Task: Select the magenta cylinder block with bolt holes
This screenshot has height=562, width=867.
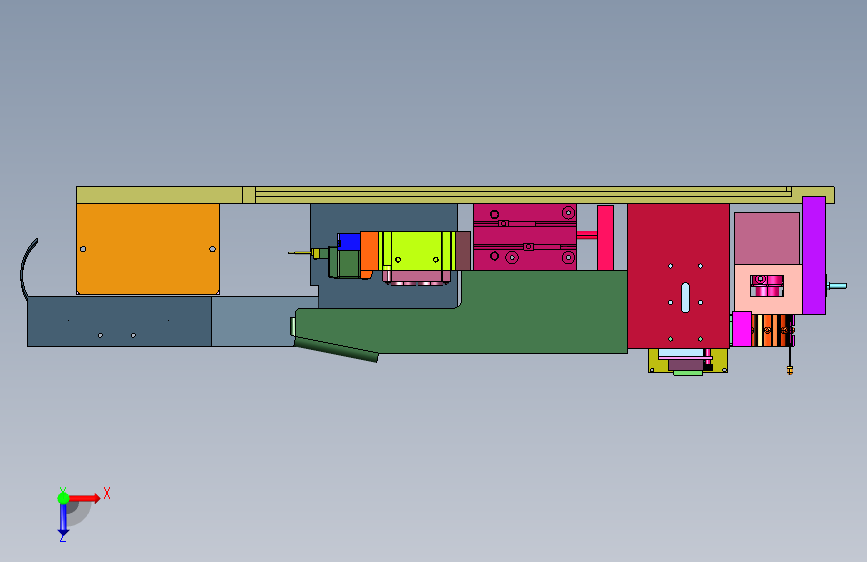Action: click(x=525, y=237)
